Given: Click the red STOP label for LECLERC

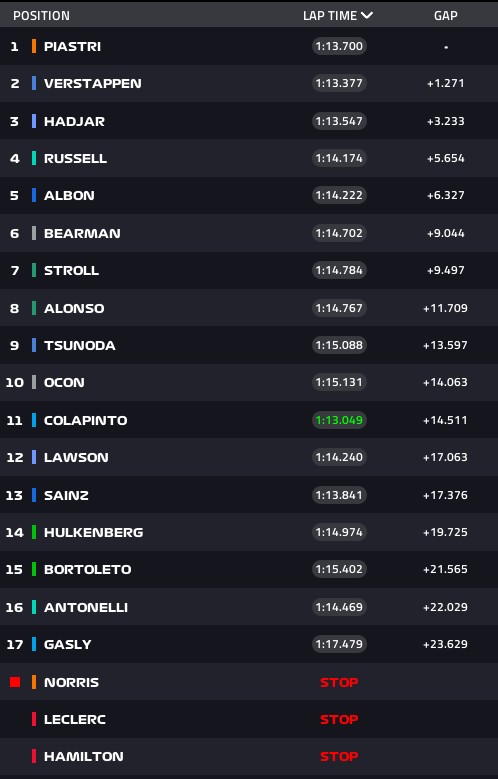Looking at the screenshot, I should pyautogui.click(x=339, y=719).
